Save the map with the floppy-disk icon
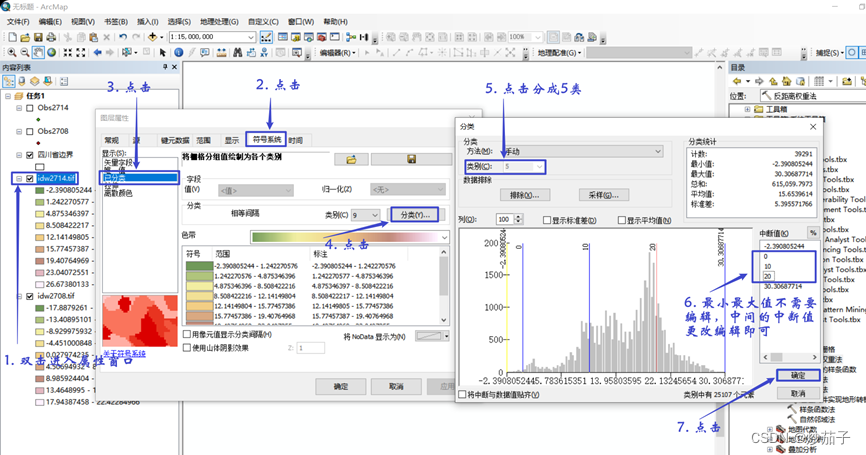This screenshot has height=455, width=866. coord(38,37)
